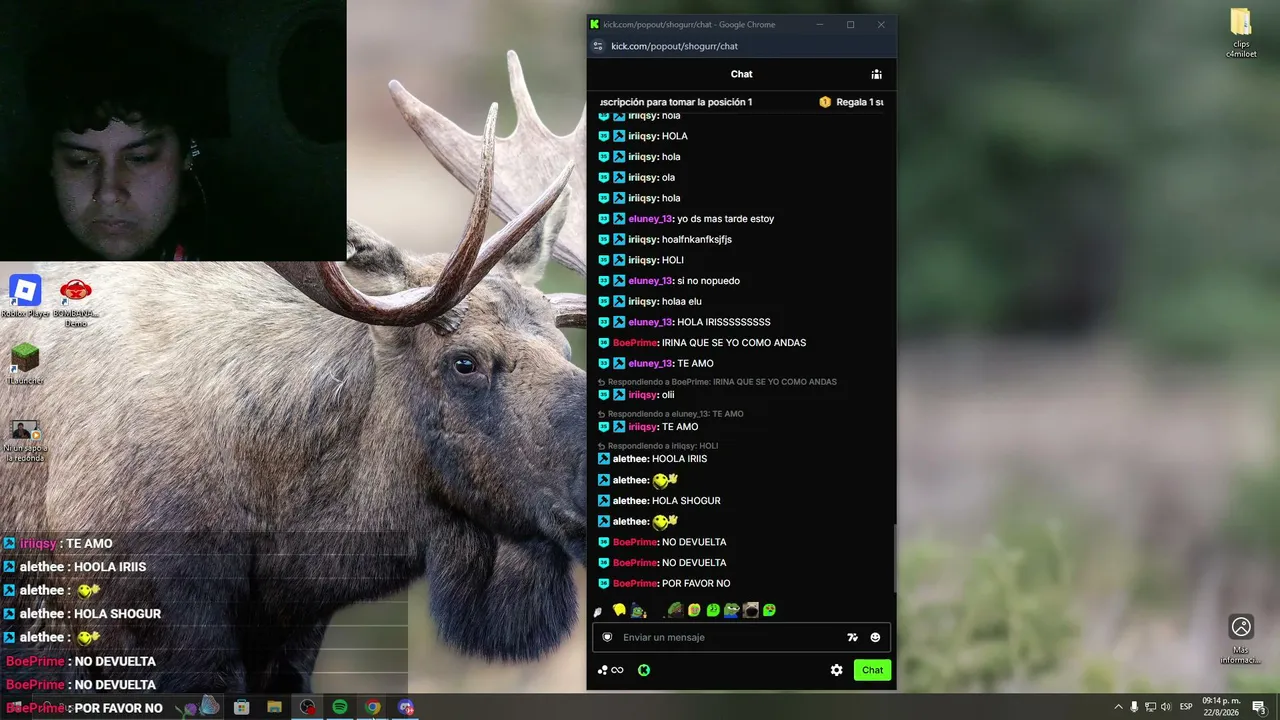The height and width of the screenshot is (720, 1280).
Task: Click the taskbar clock showing 09:14 p. m.
Action: [1221, 706]
